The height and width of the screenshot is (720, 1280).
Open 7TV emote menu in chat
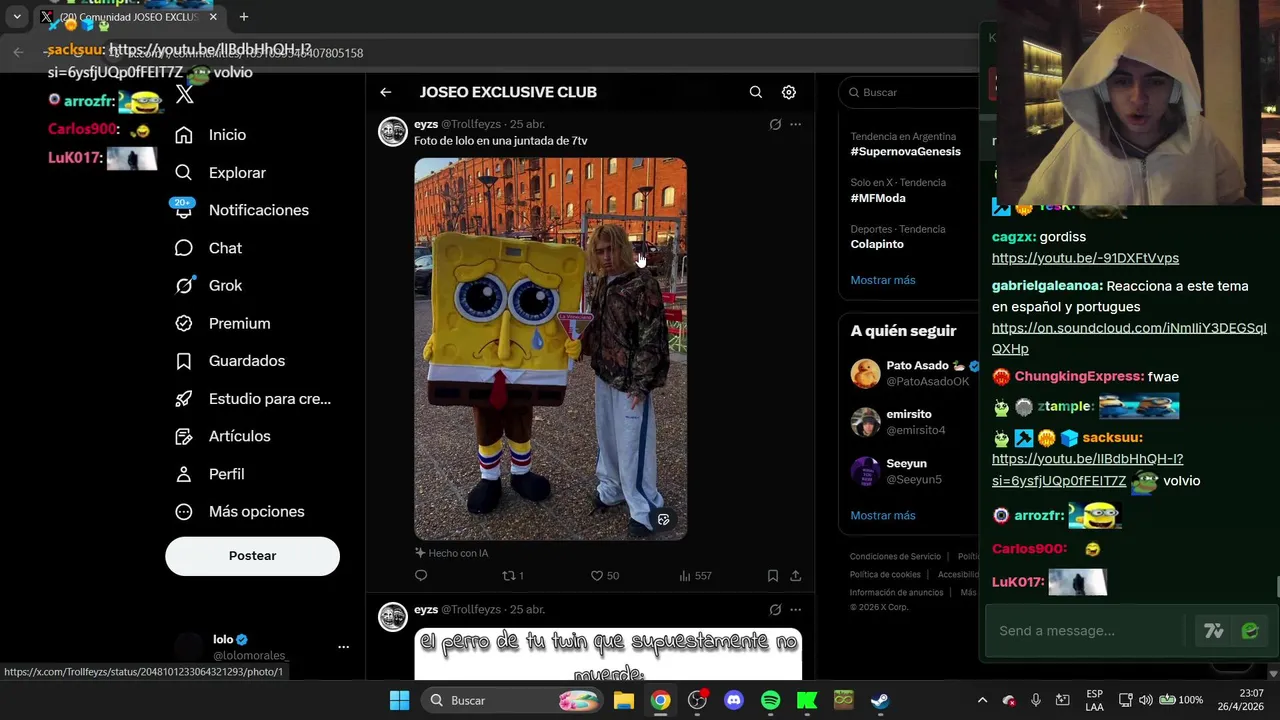point(1214,631)
